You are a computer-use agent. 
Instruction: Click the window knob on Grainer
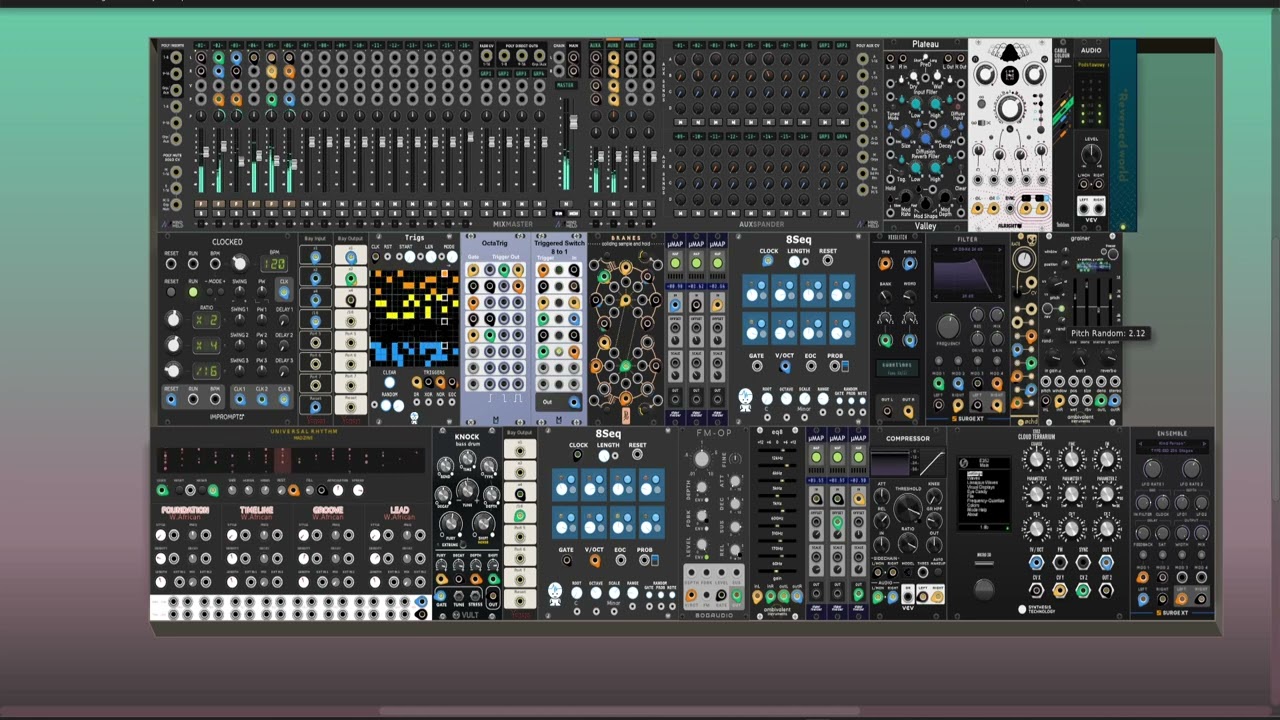(1065, 251)
